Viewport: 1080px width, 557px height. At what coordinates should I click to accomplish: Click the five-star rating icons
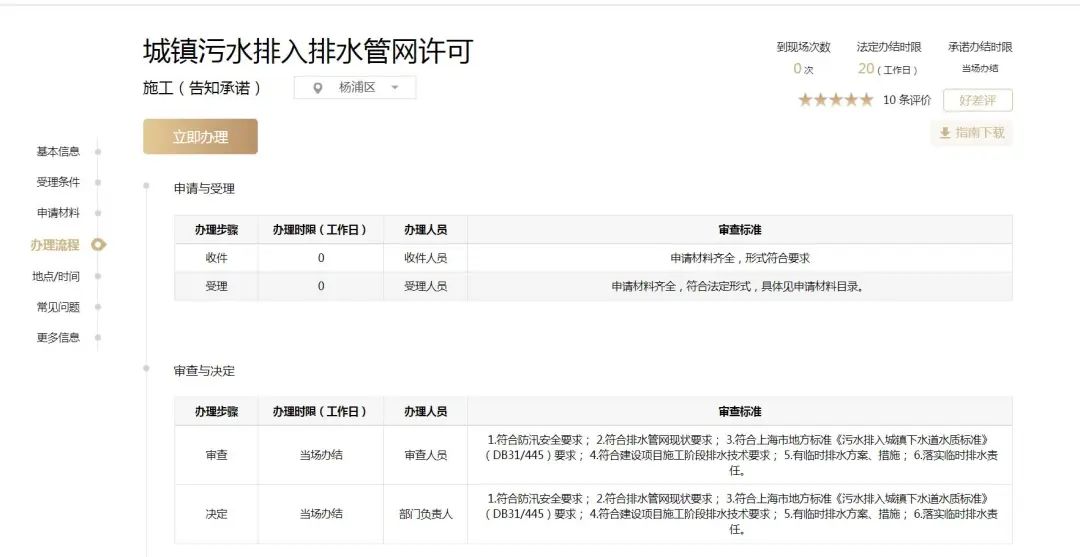(835, 100)
